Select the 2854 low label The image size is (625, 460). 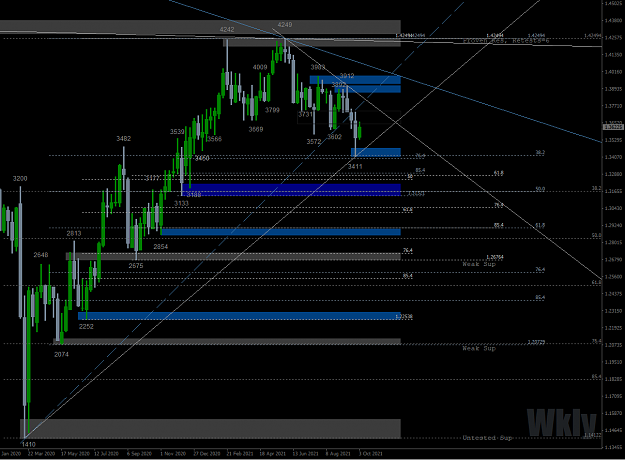click(161, 247)
